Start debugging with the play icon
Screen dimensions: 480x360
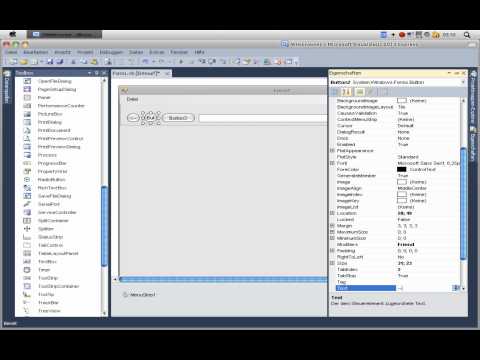coord(181,61)
